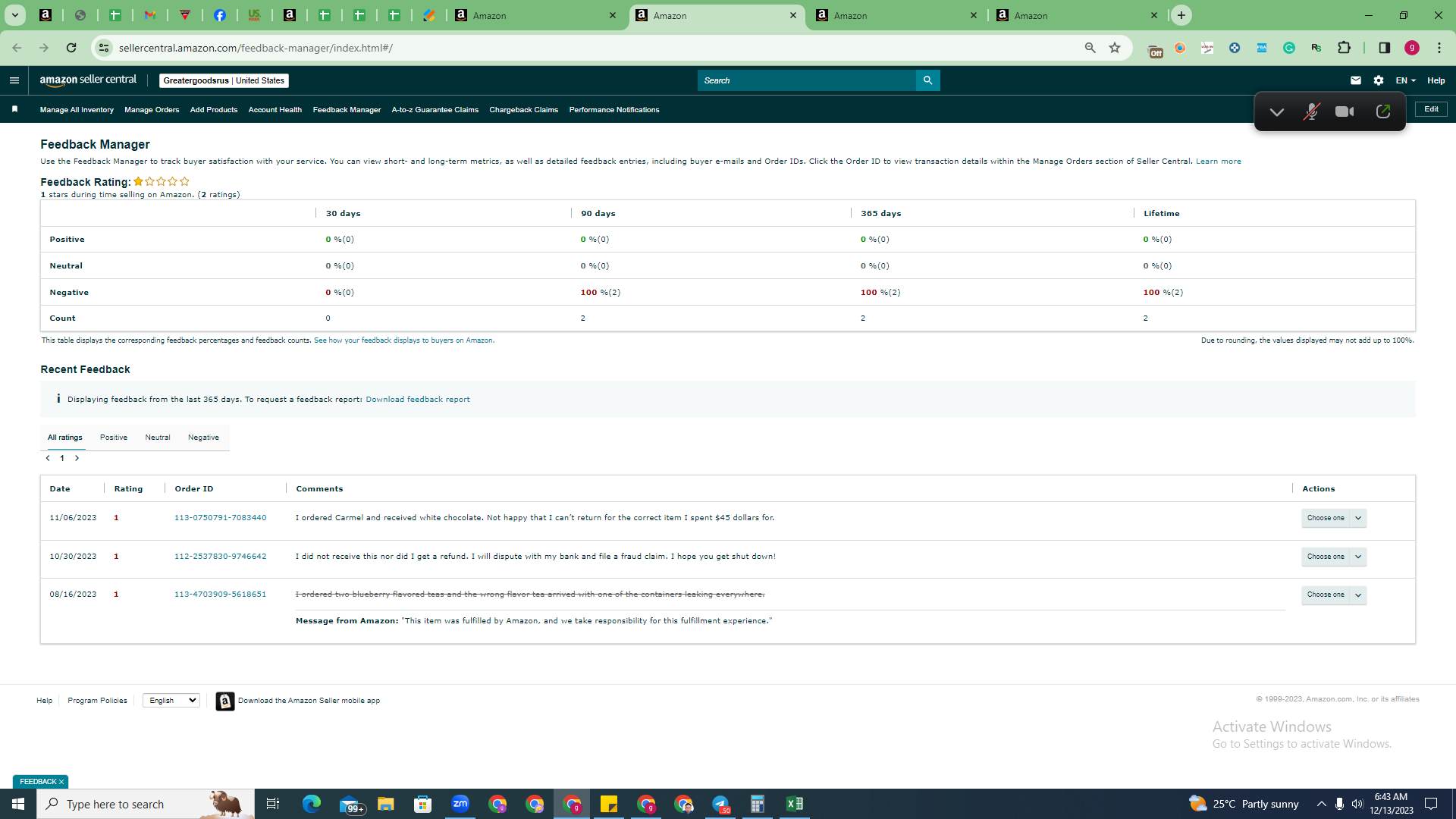This screenshot has height=819, width=1456.
Task: Open Choose one dropdown for 10/30/2023 feedback
Action: [1334, 557]
